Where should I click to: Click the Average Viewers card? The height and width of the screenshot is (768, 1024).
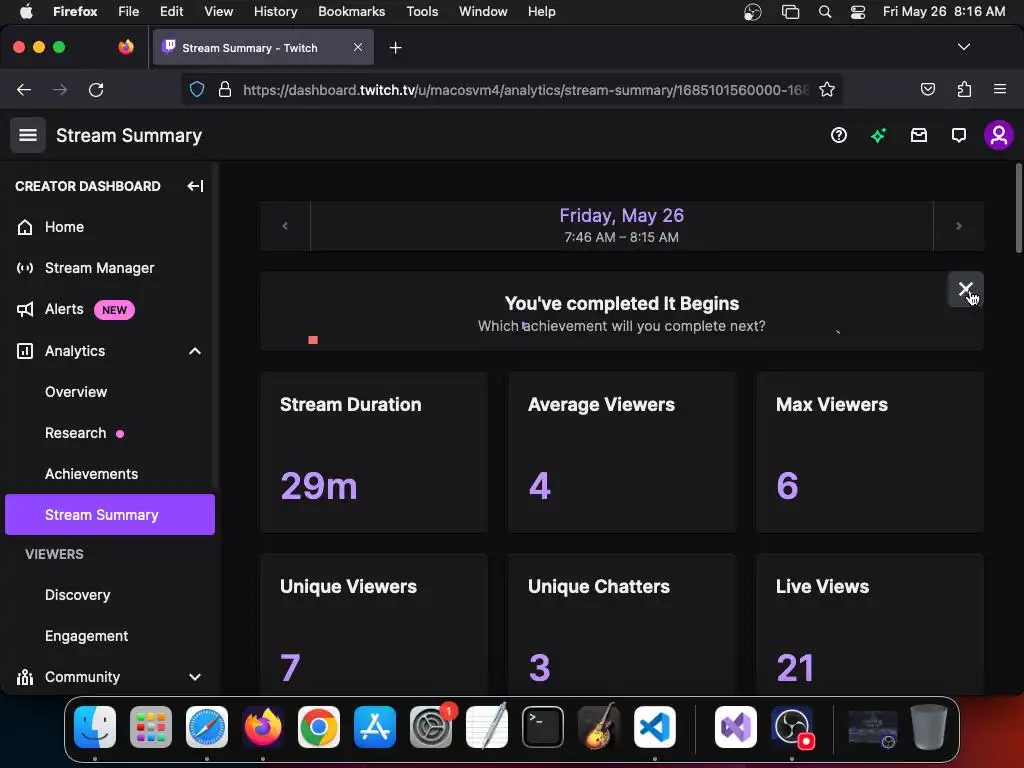[622, 452]
